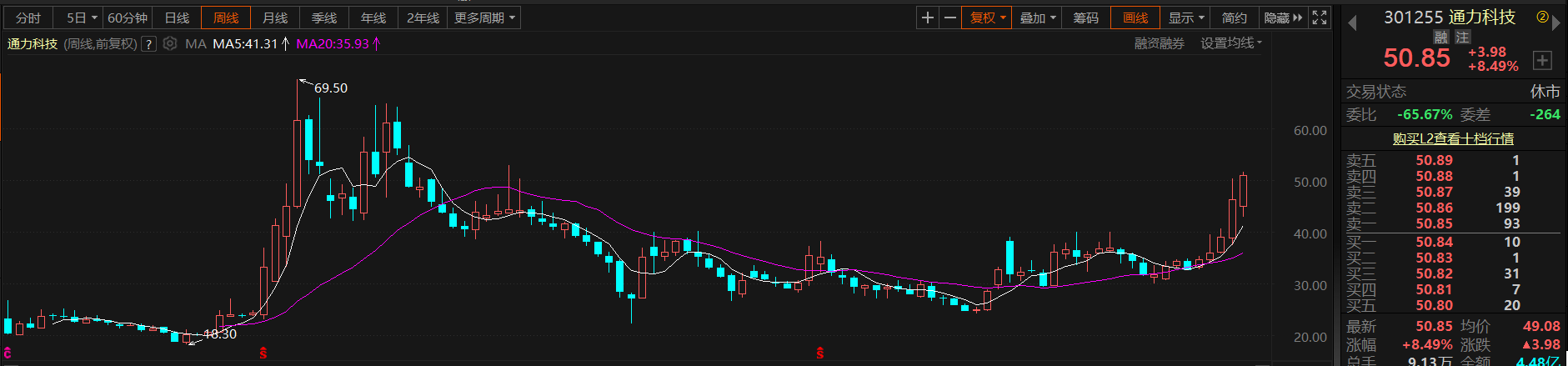
Task: Click the magenta C event marker
Action: [x=8, y=353]
